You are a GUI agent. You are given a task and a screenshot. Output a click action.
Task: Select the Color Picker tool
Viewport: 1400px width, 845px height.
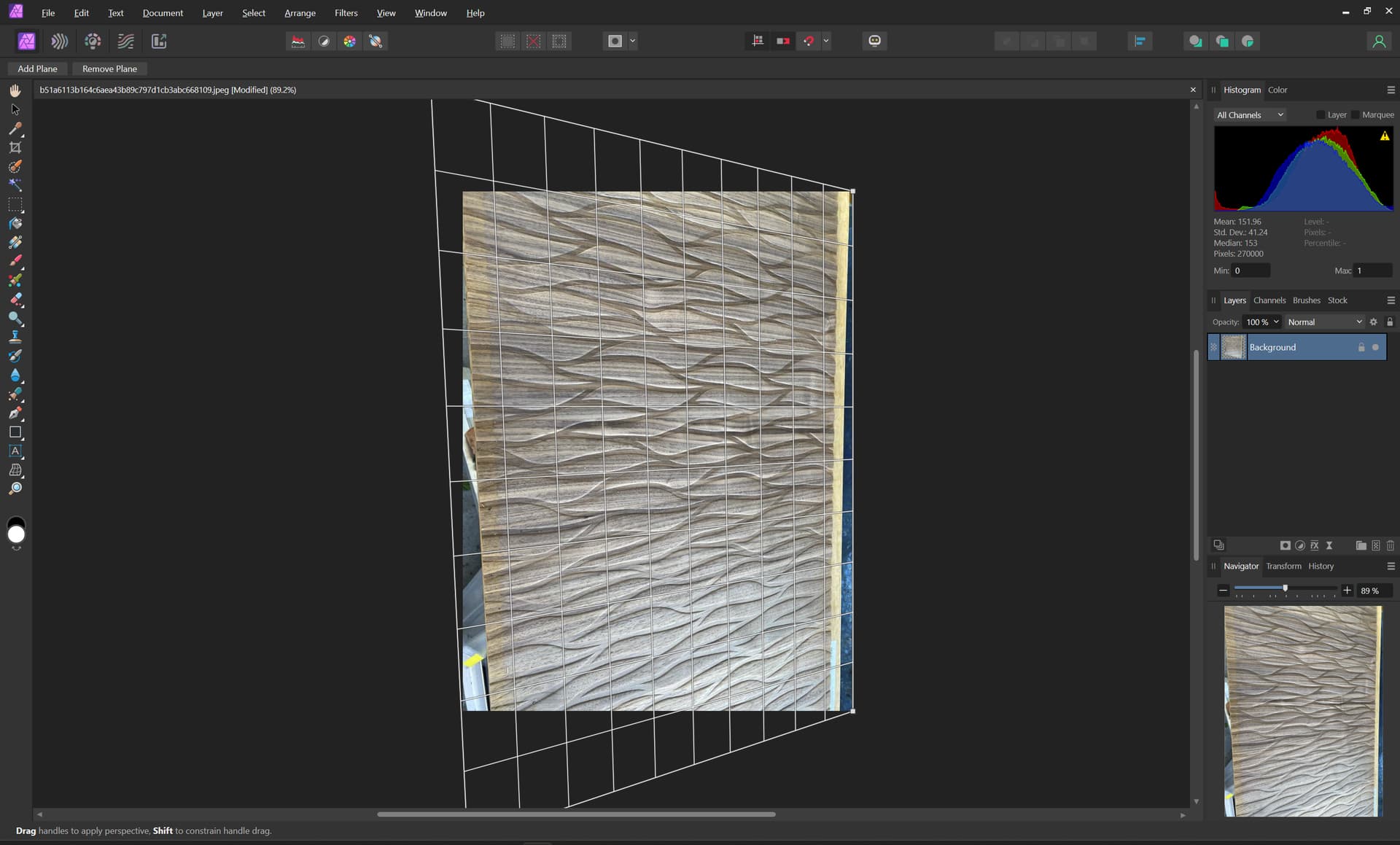pos(15,128)
